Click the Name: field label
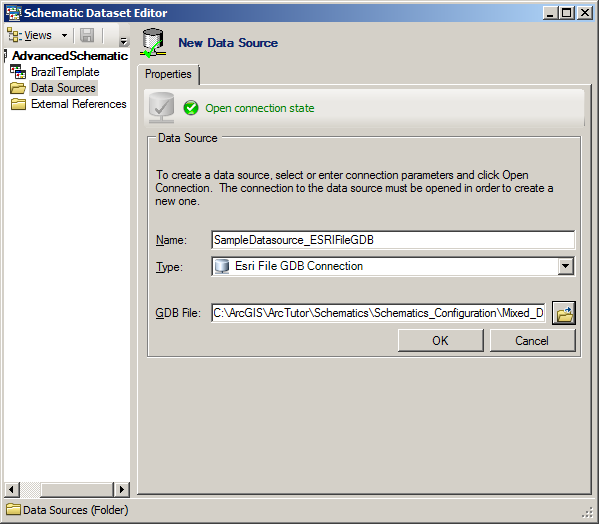The height and width of the screenshot is (524, 599). (x=171, y=240)
